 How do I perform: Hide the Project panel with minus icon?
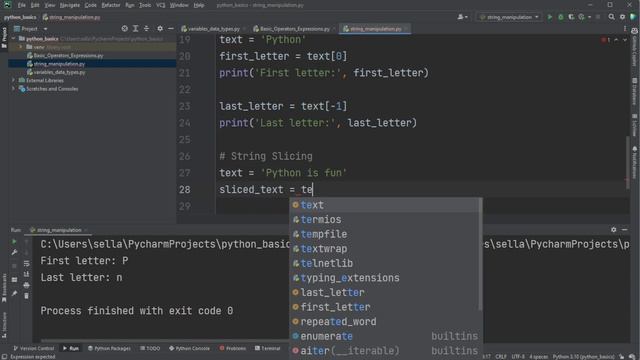(171, 29)
